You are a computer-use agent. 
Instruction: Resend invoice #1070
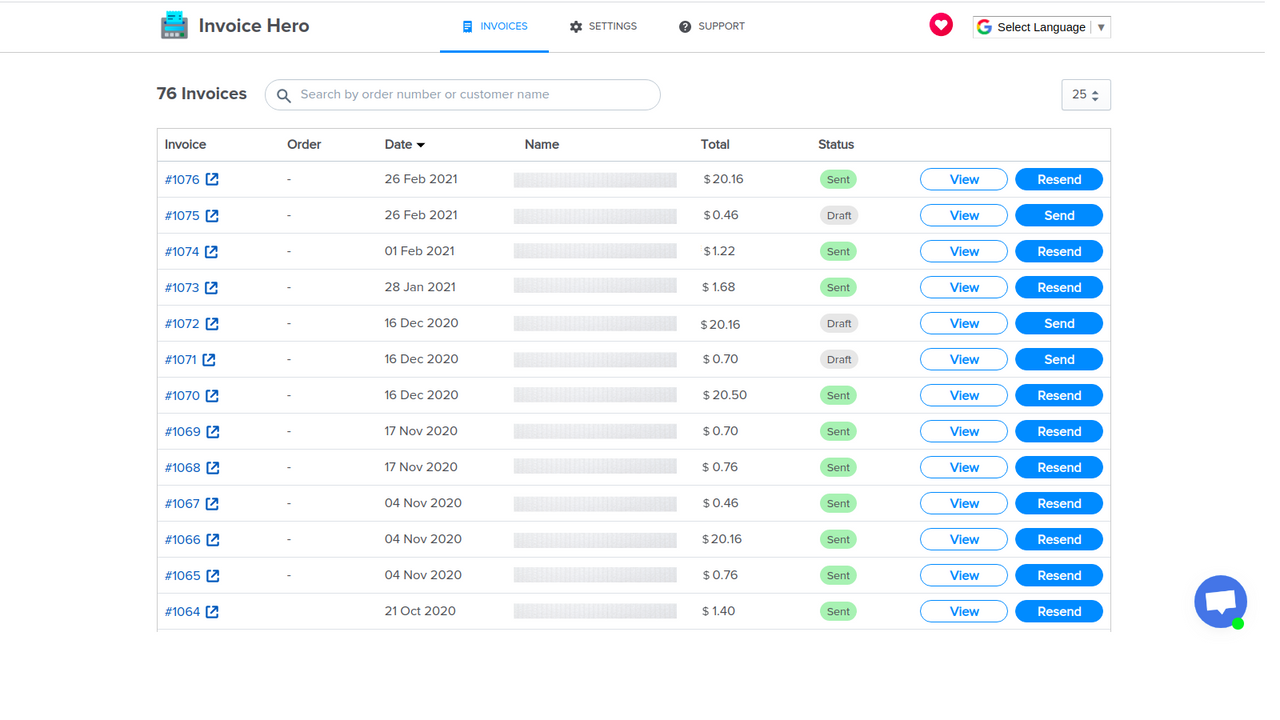pos(1058,395)
